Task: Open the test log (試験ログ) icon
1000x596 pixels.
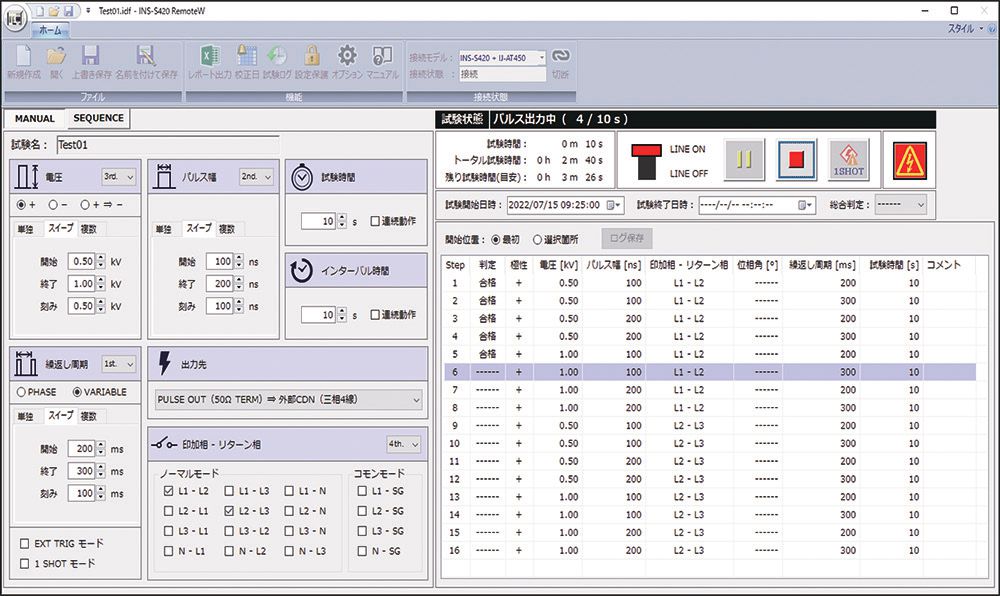Action: 277,56
